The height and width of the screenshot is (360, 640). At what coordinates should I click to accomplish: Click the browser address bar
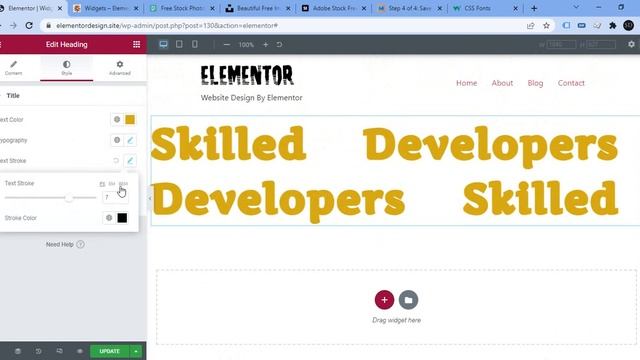(x=286, y=25)
